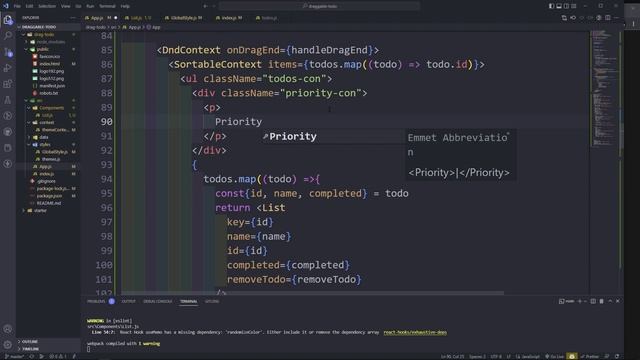The image size is (640, 360).
Task: Click the editor minimap
Action: [604, 88]
